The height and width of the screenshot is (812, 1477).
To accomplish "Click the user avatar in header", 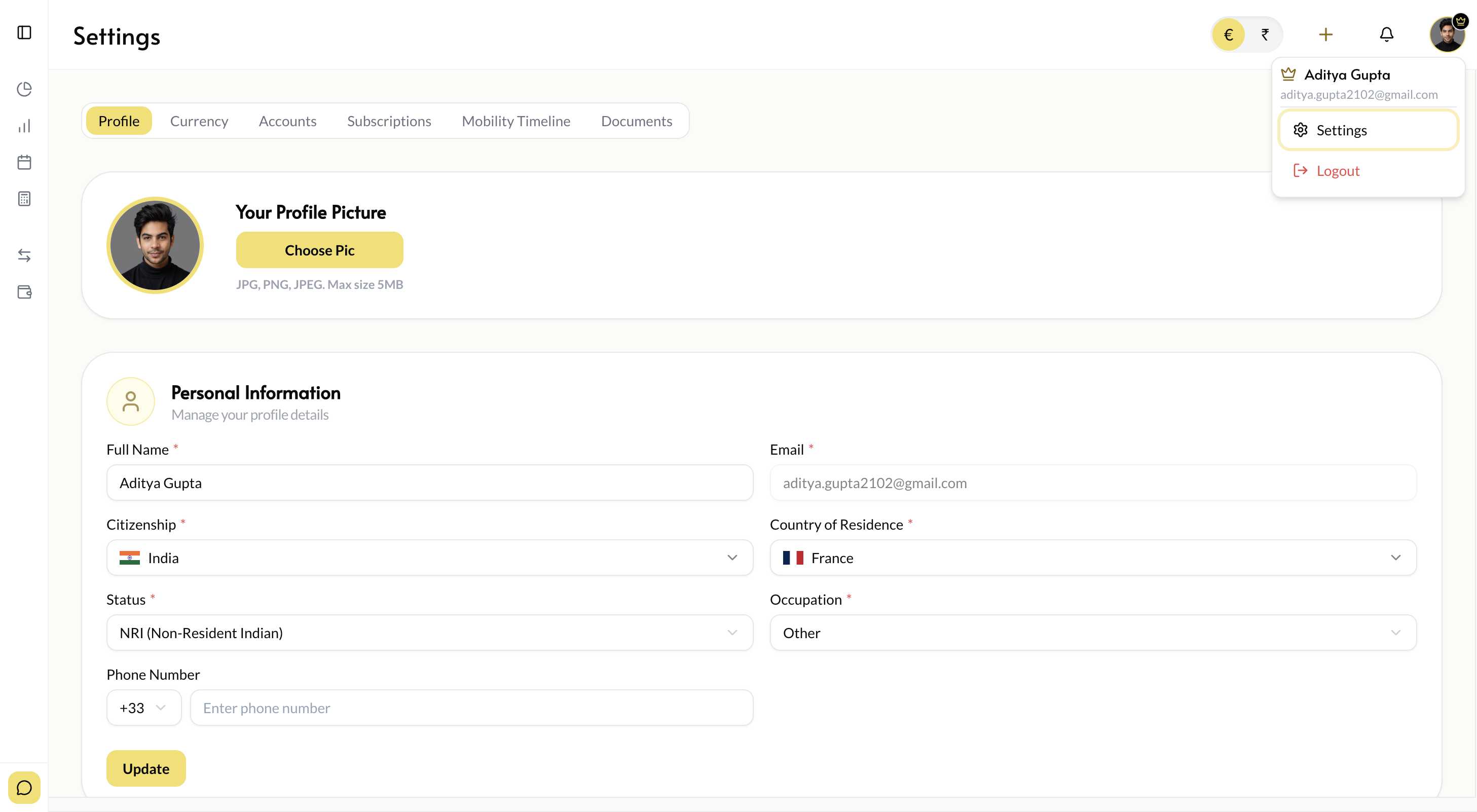I will [x=1447, y=34].
